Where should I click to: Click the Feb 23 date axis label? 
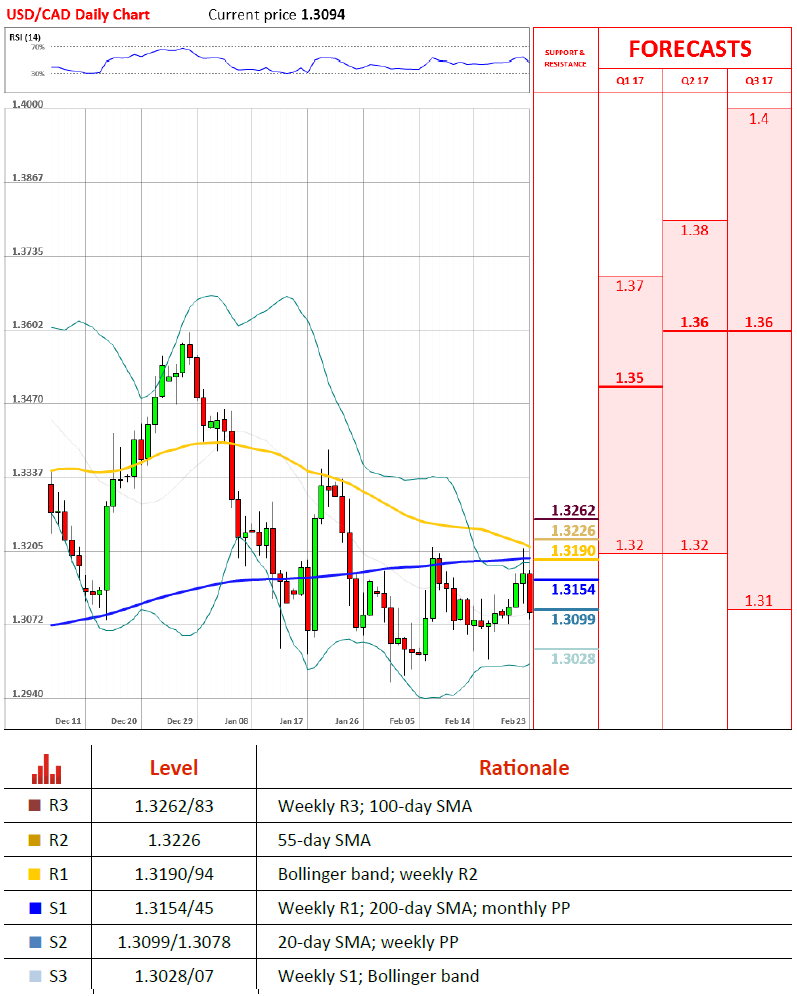[x=513, y=721]
